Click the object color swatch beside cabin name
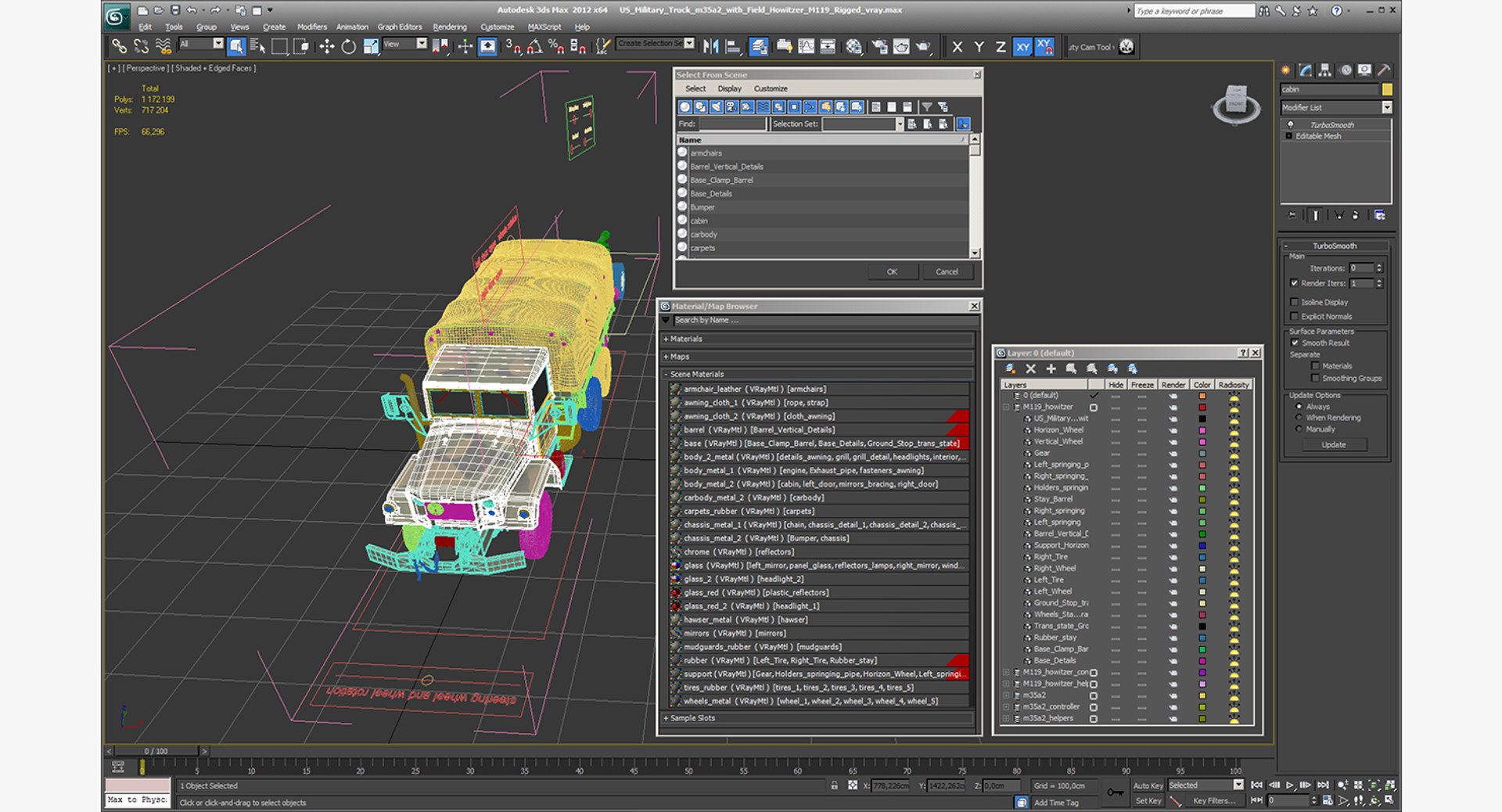 1387,89
